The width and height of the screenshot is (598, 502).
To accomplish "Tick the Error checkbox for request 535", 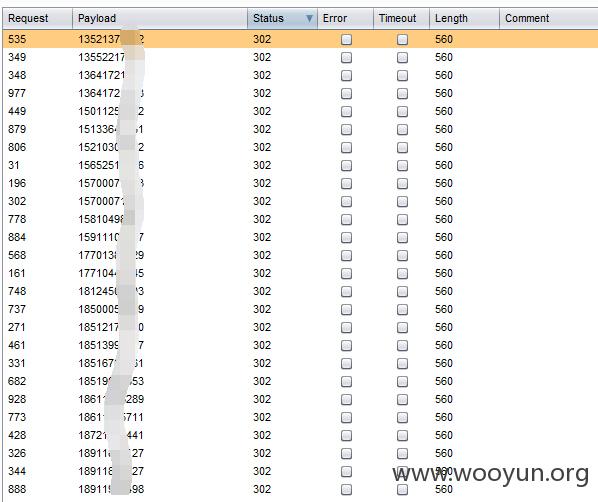I will coord(346,39).
